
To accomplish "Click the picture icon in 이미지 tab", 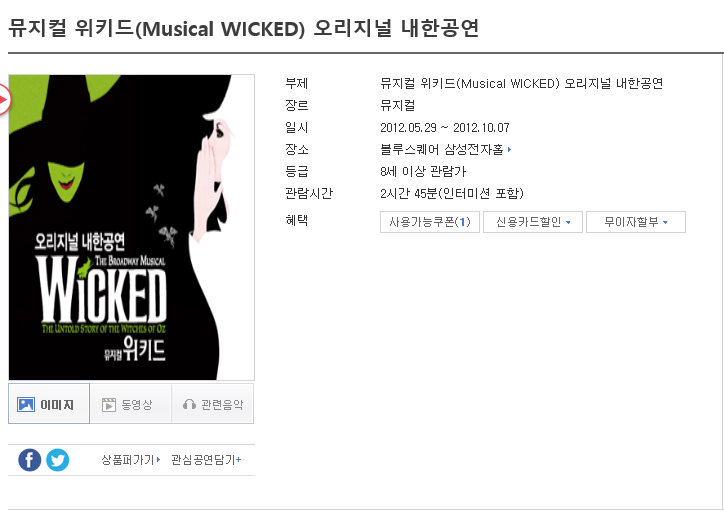I will [x=26, y=404].
